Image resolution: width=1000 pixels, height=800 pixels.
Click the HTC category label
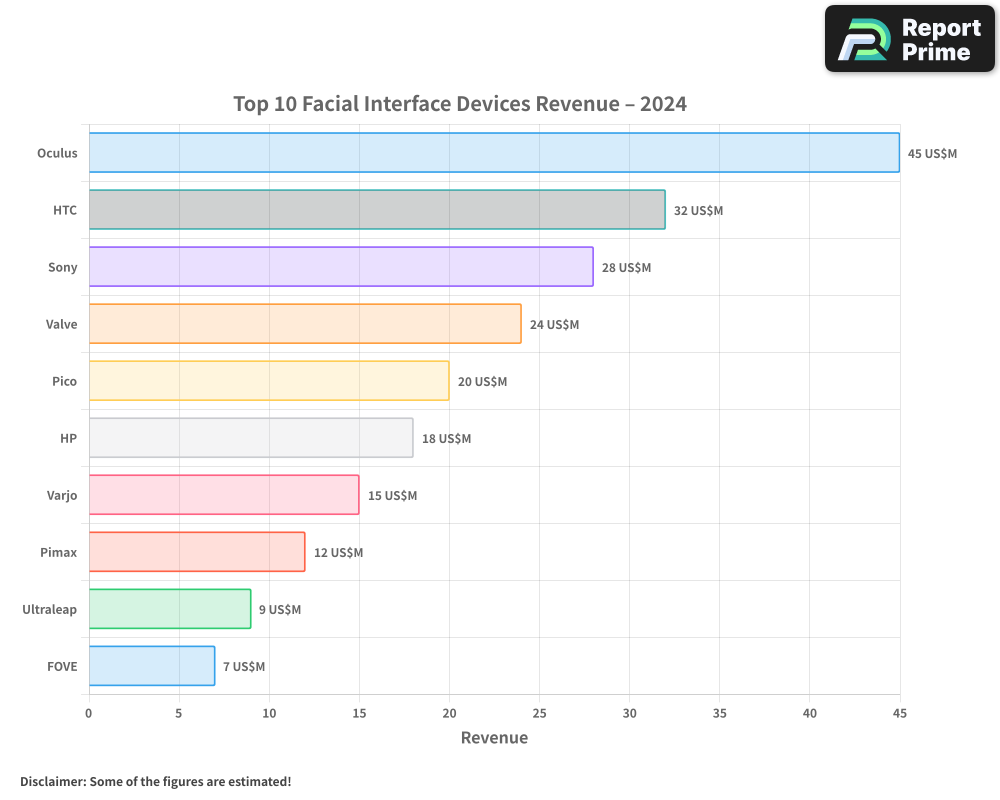pyautogui.click(x=64, y=210)
